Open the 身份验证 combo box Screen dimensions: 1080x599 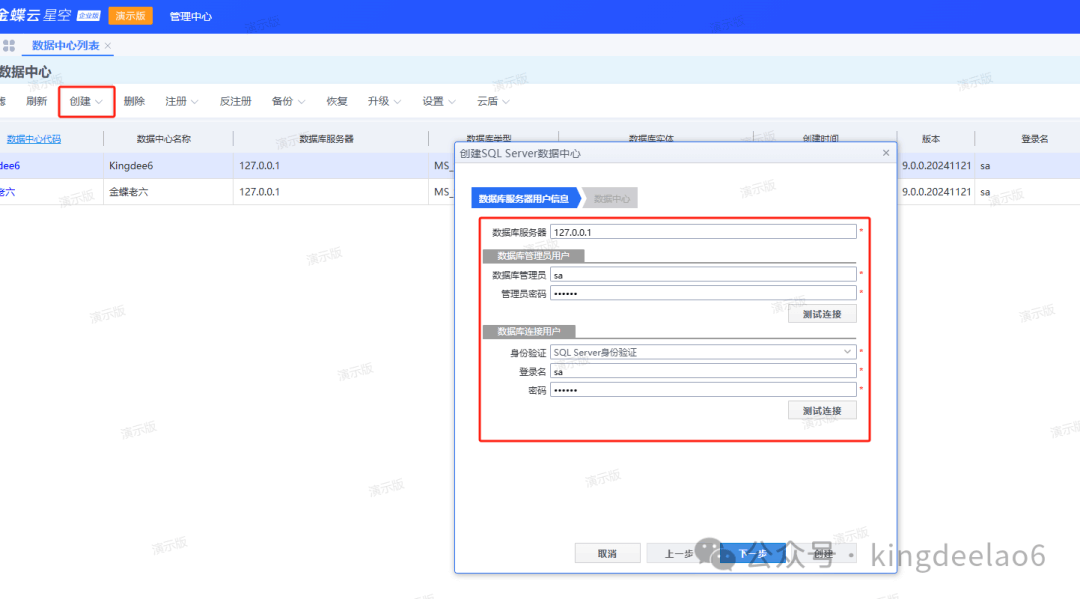pyautogui.click(x=703, y=352)
